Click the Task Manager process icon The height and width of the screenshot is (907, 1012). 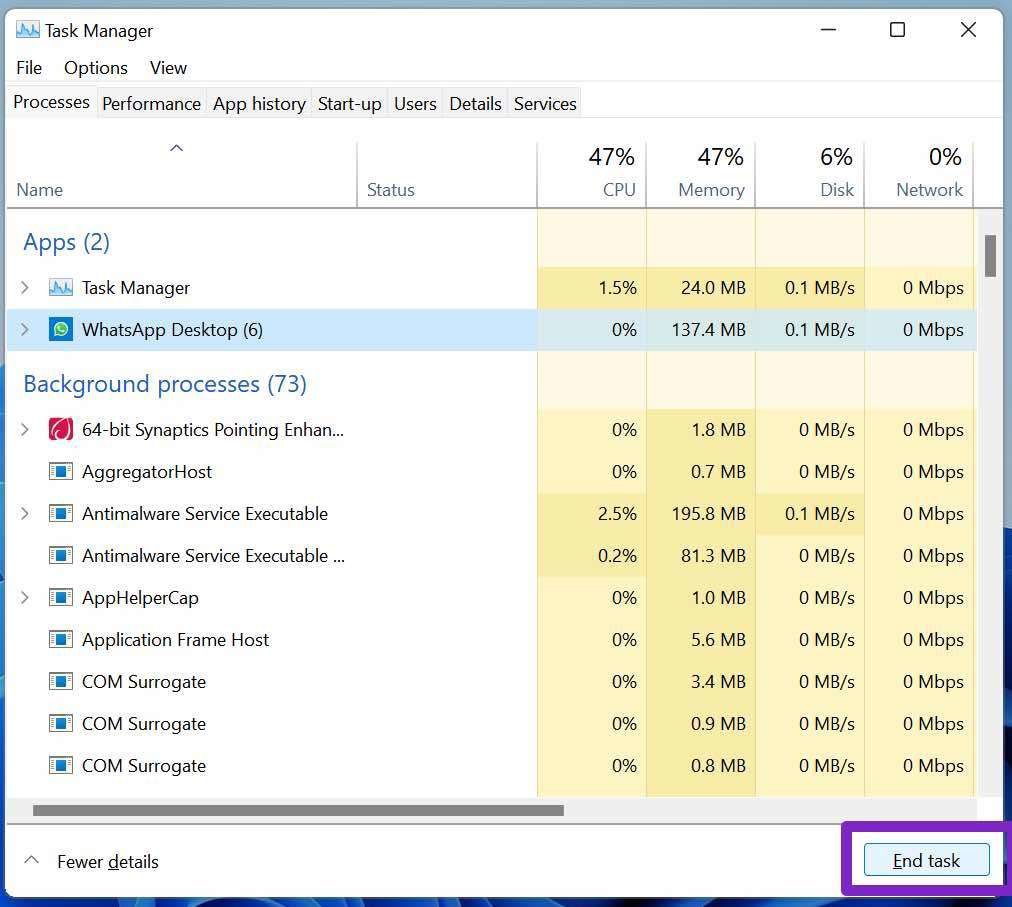(x=61, y=288)
